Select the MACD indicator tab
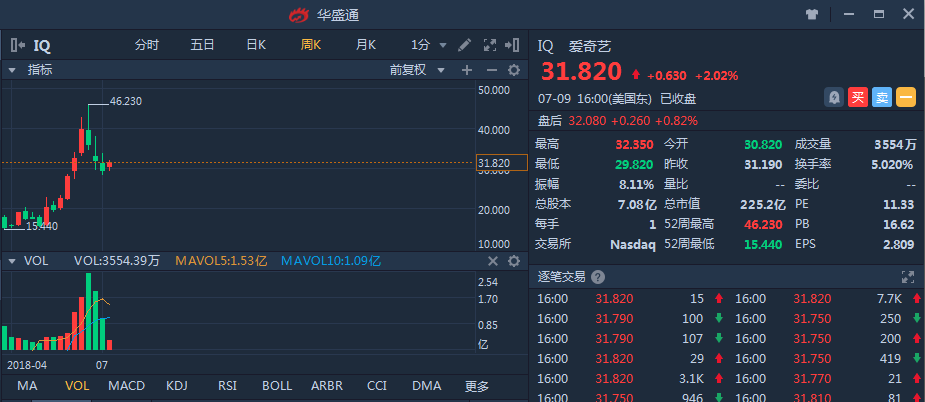The image size is (925, 402). point(126,386)
